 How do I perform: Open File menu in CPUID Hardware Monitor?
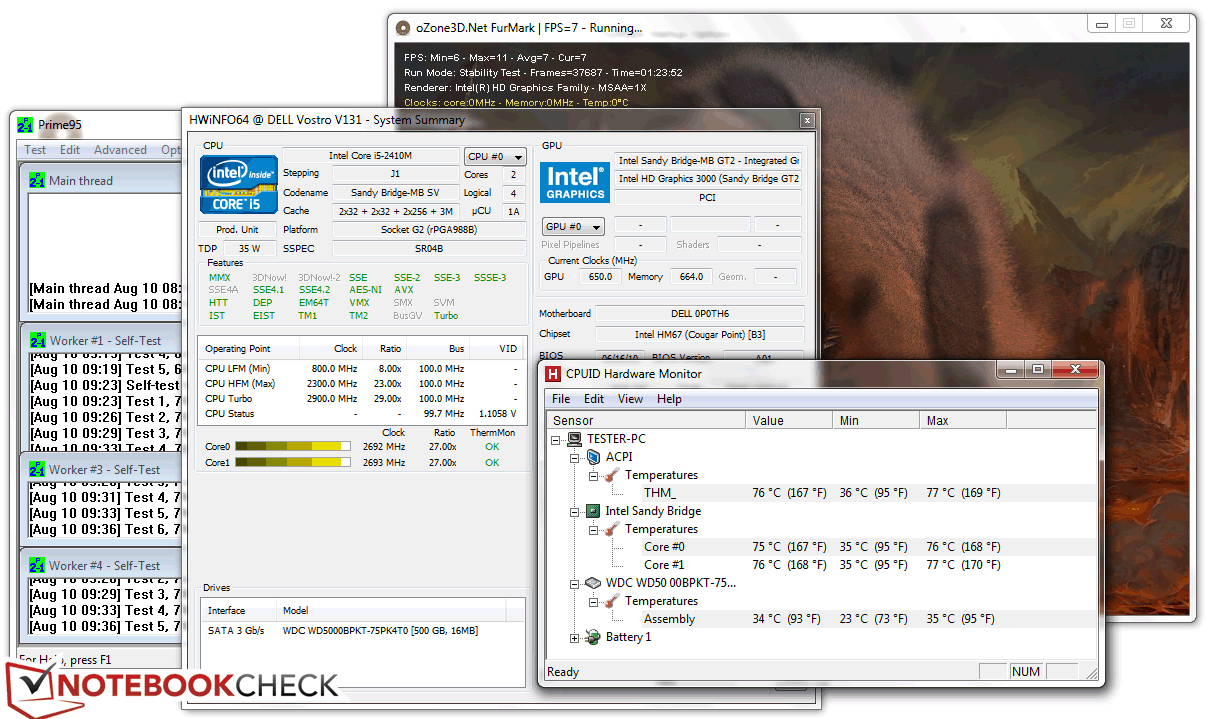562,398
